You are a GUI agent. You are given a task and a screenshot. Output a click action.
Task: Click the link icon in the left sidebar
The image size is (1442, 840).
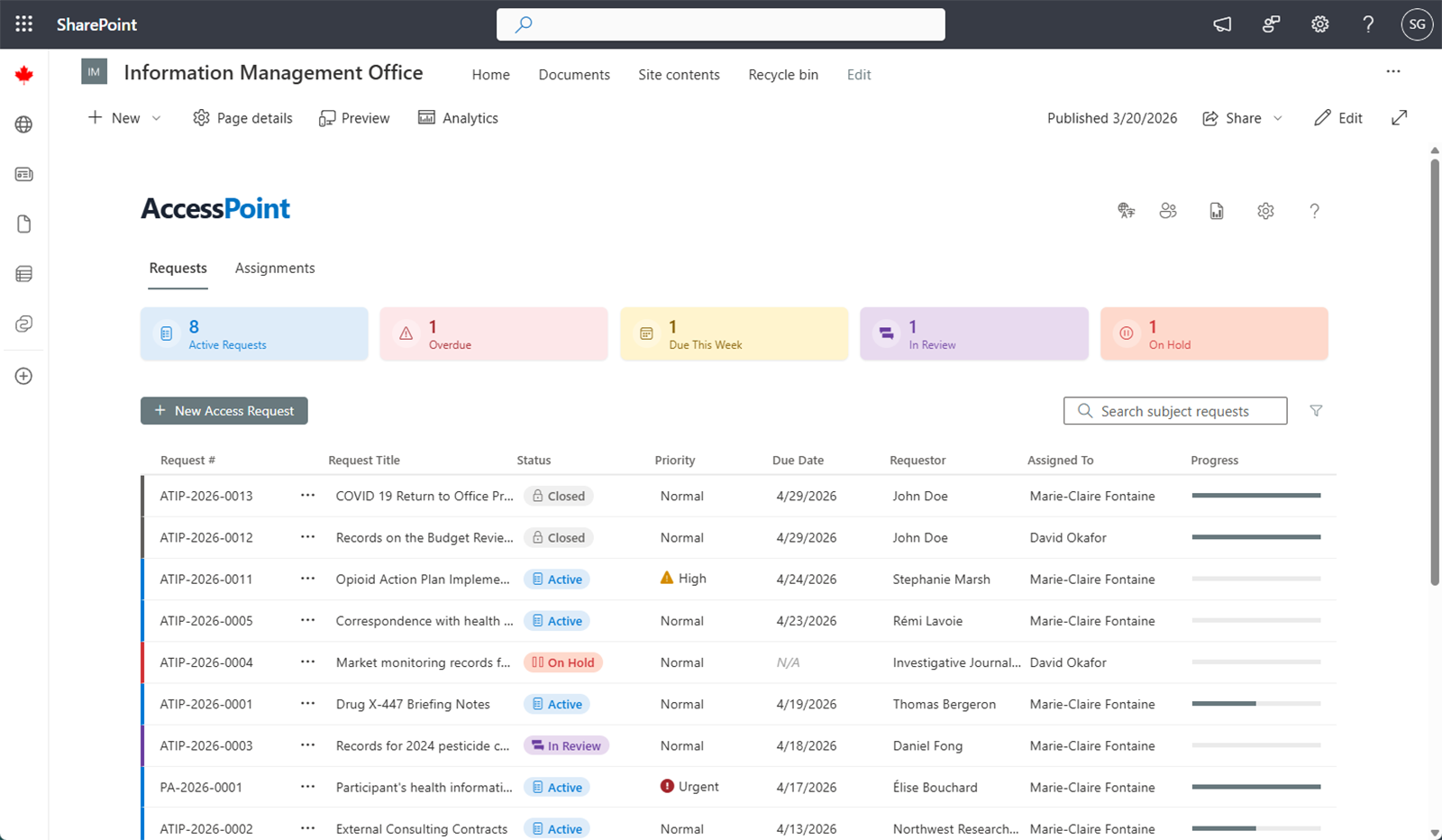pyautogui.click(x=23, y=323)
